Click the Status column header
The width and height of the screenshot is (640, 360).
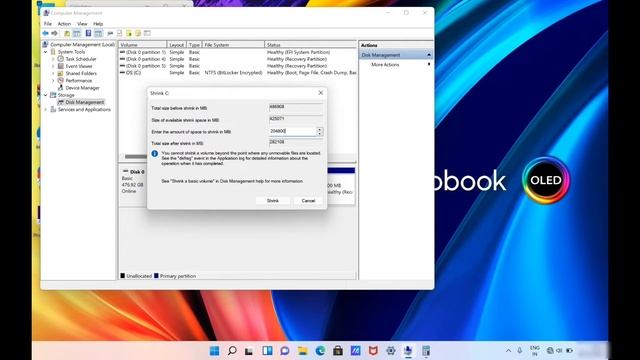(x=311, y=45)
